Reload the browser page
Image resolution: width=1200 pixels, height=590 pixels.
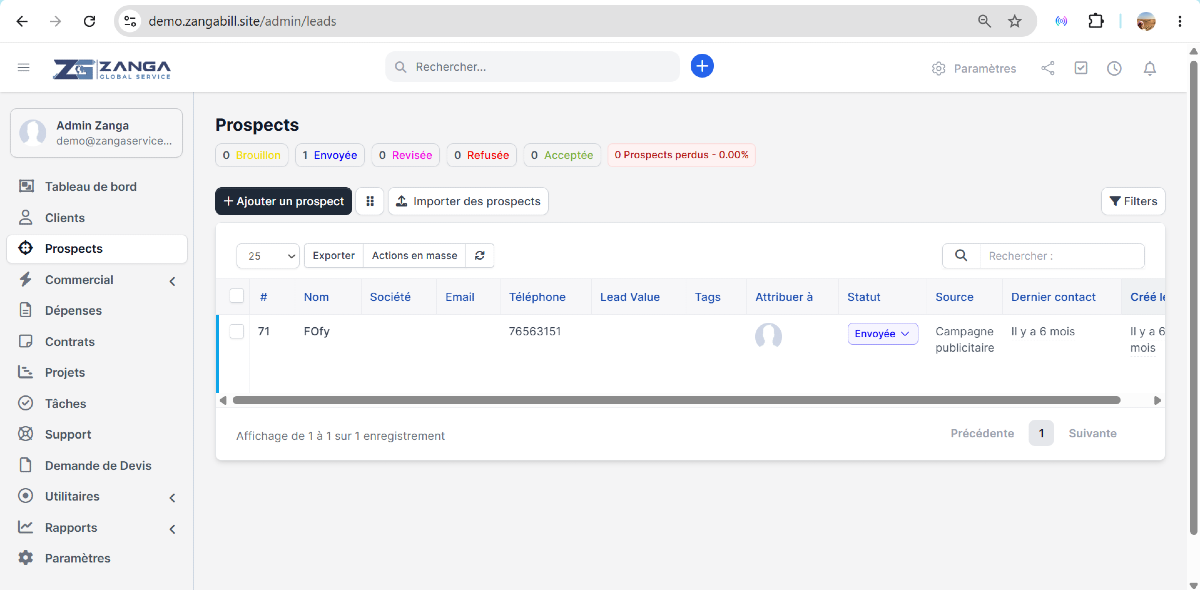90,21
